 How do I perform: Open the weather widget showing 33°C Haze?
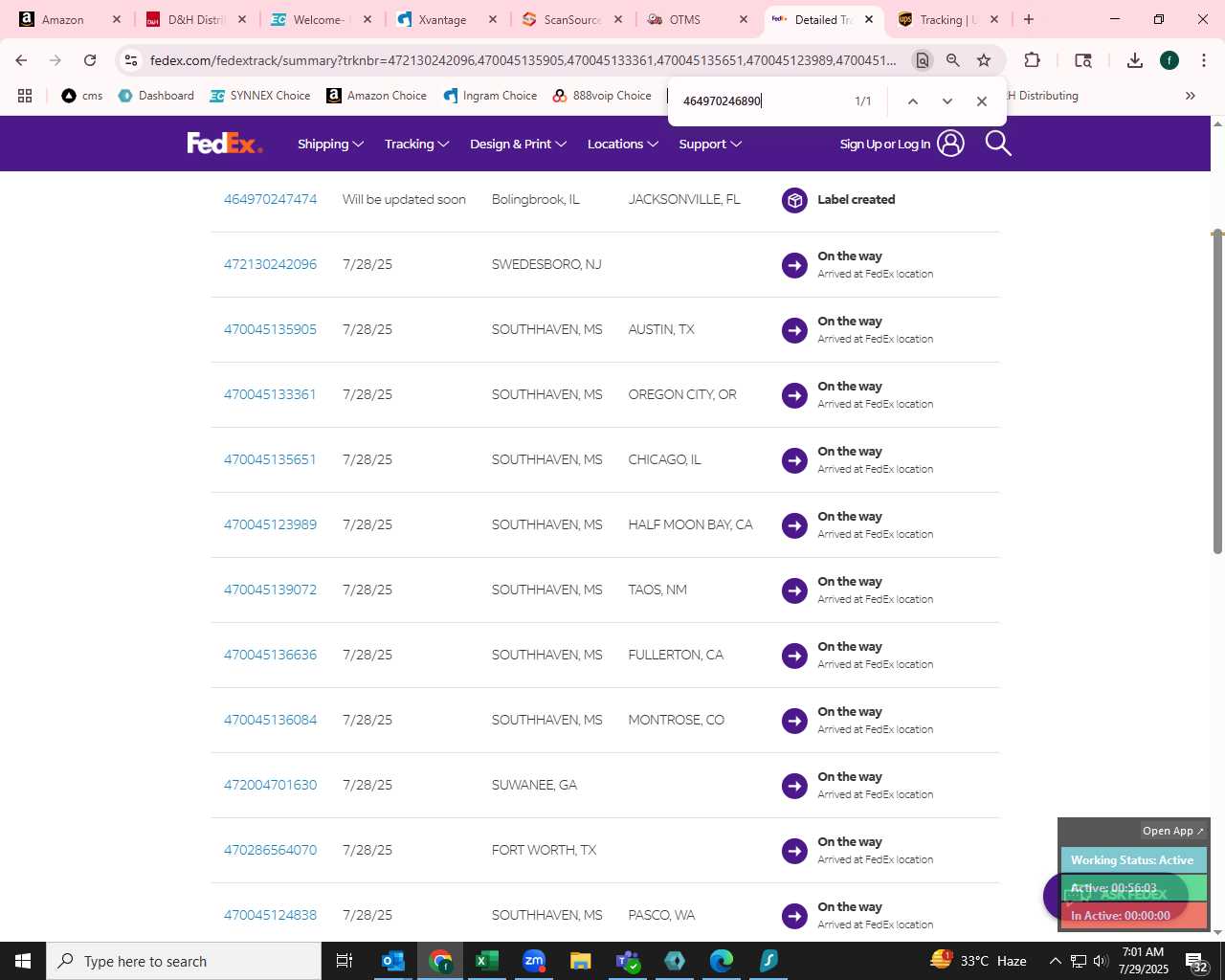tap(978, 961)
